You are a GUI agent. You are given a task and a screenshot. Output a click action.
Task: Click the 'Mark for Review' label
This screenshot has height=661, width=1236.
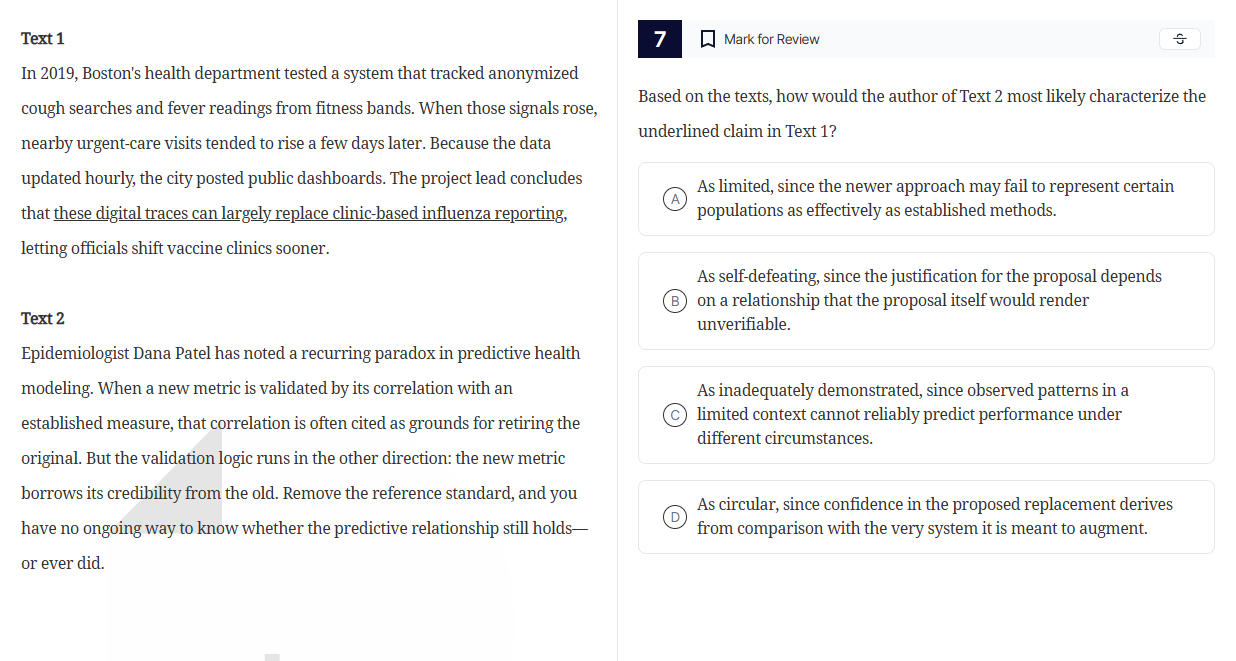771,39
